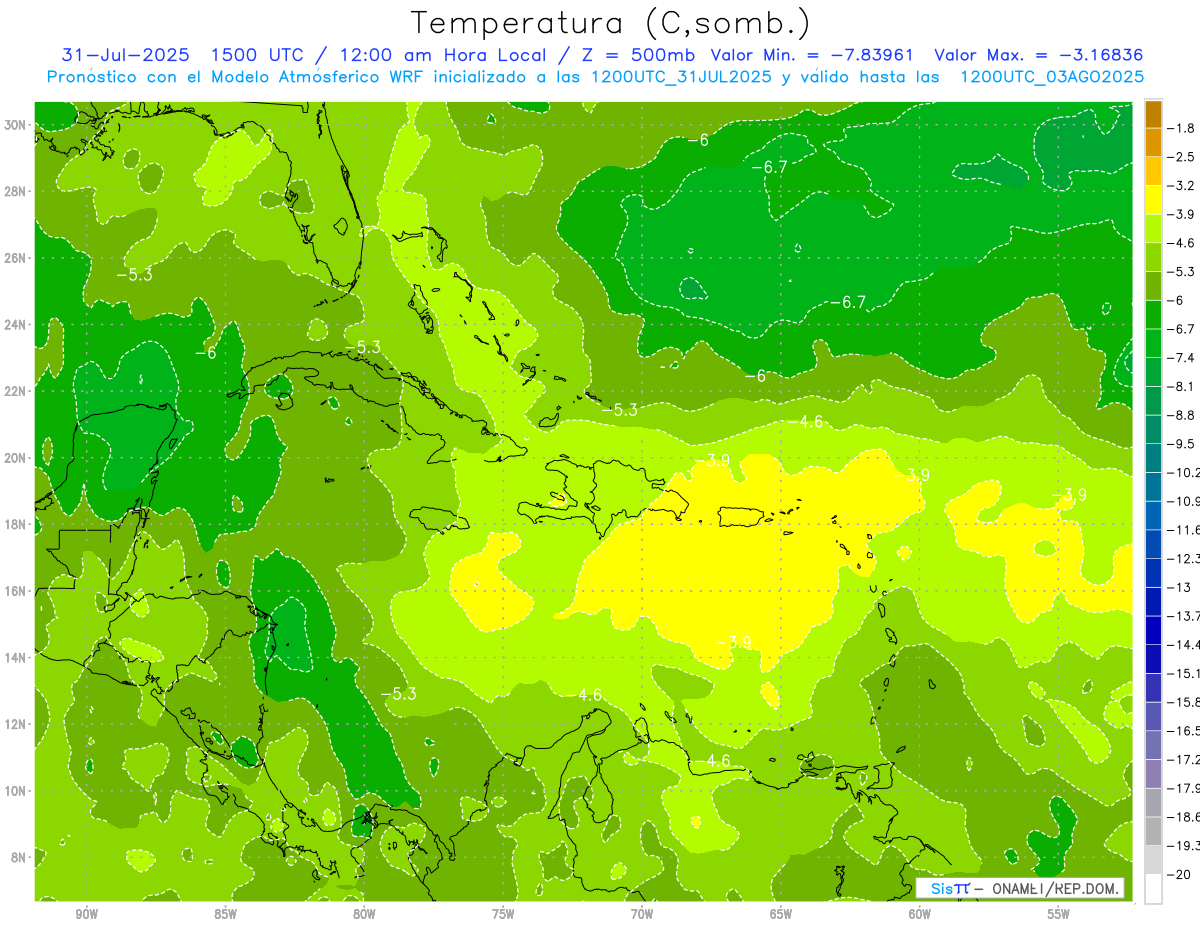Viewport: 1200px width, 927px height.
Task: Click the Puerto Rico island outline on map
Action: pyautogui.click(x=743, y=516)
